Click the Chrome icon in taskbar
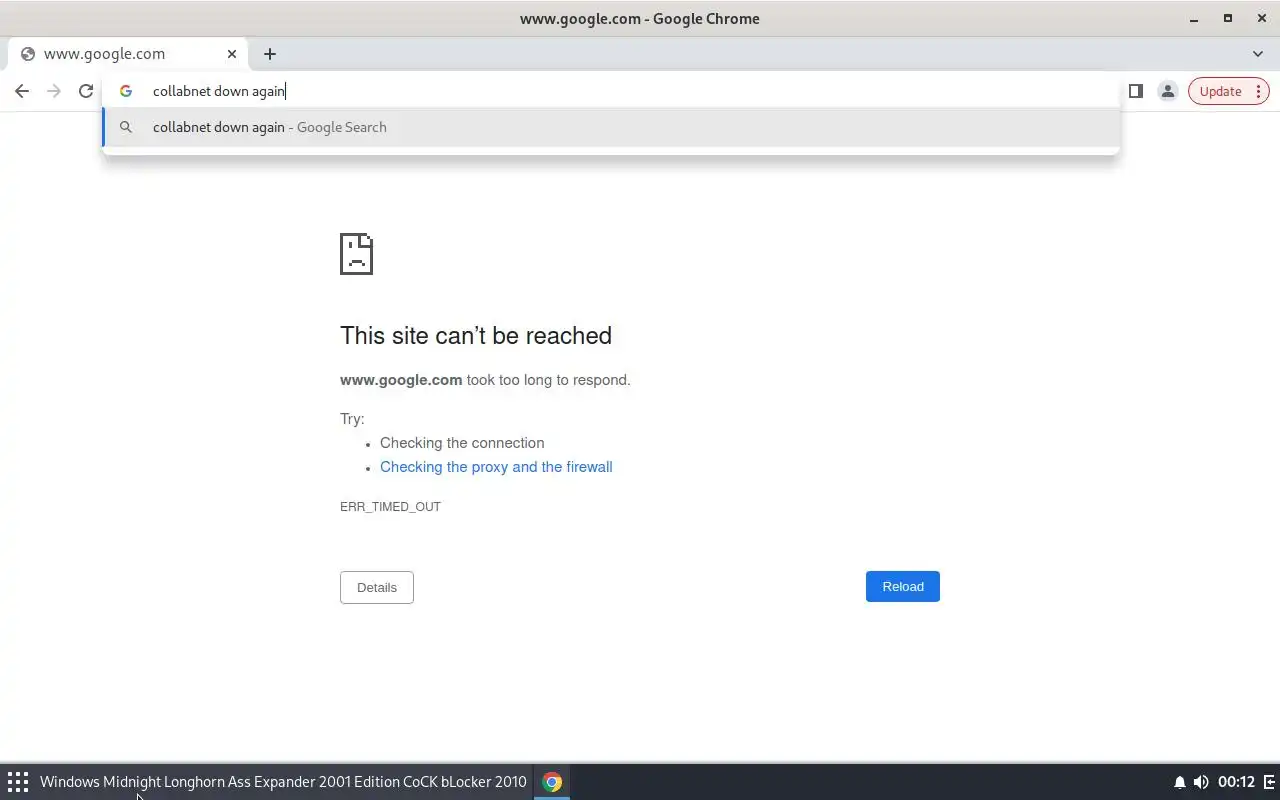Image resolution: width=1280 pixels, height=800 pixels. tap(552, 782)
